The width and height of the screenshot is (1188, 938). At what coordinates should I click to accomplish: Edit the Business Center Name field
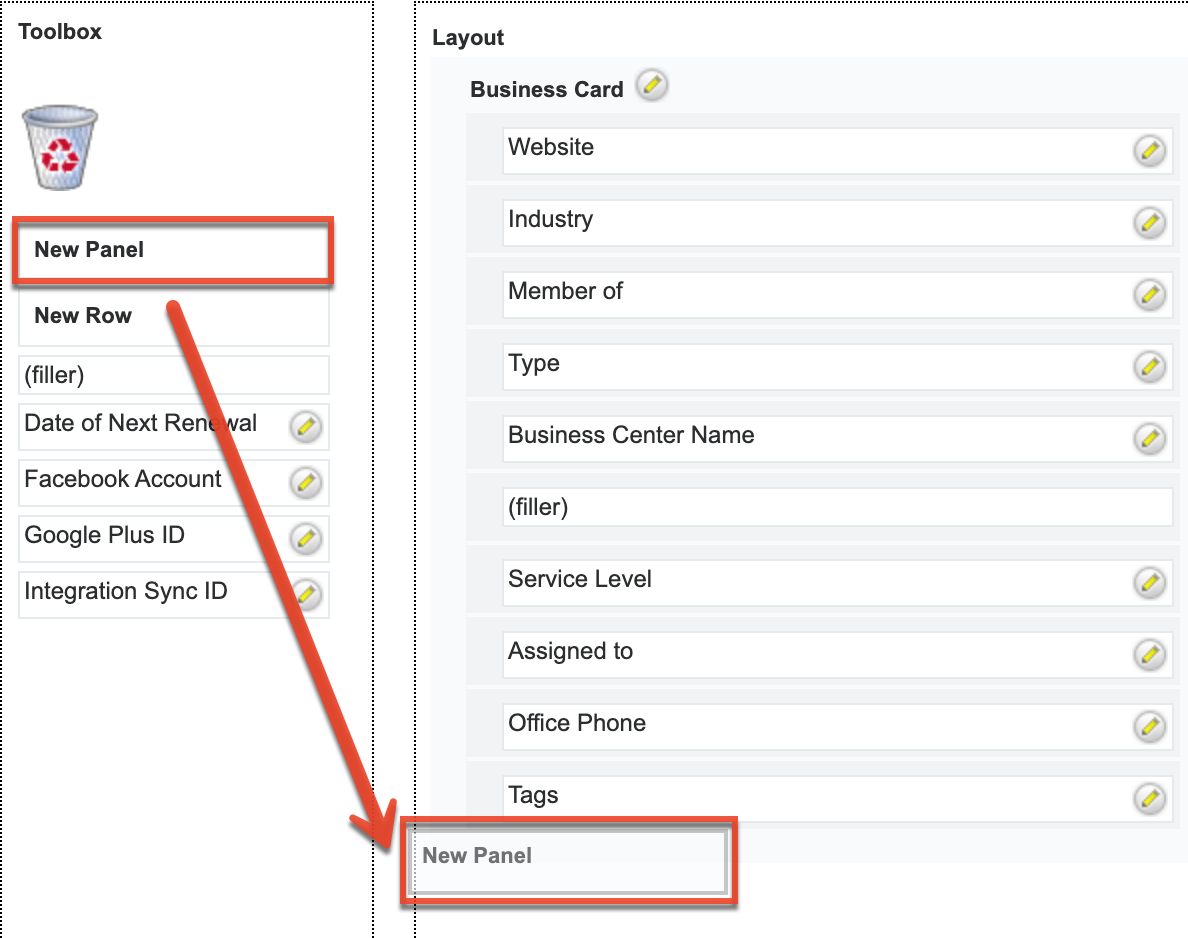coord(1149,438)
